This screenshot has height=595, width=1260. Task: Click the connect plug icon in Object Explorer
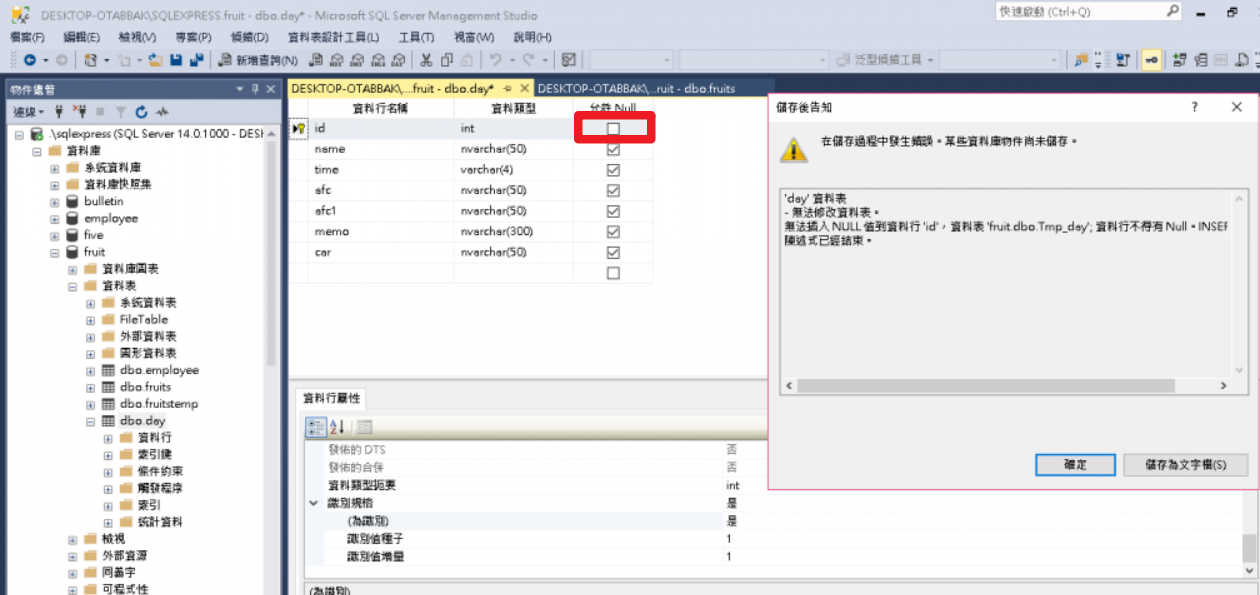[x=60, y=111]
